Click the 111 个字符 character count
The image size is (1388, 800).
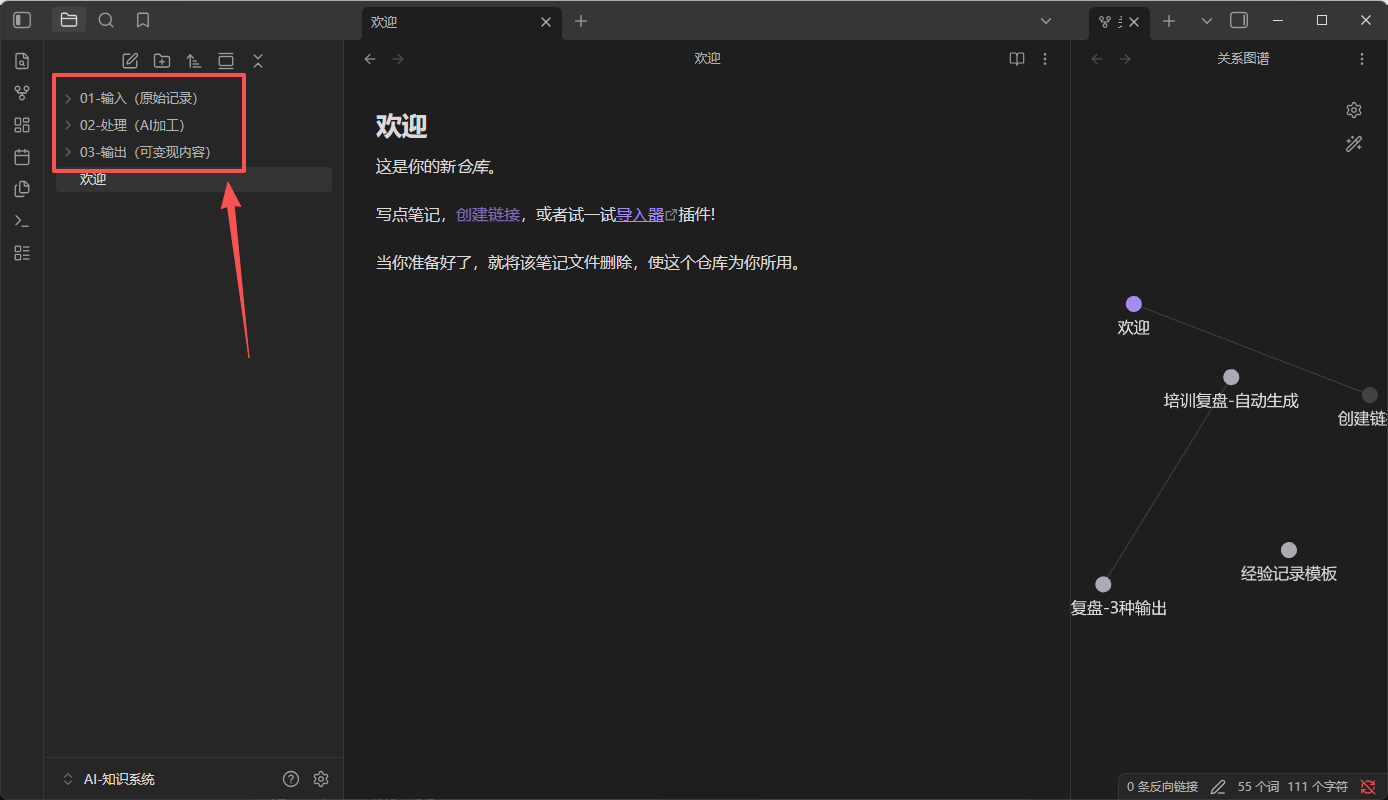[x=1318, y=787]
